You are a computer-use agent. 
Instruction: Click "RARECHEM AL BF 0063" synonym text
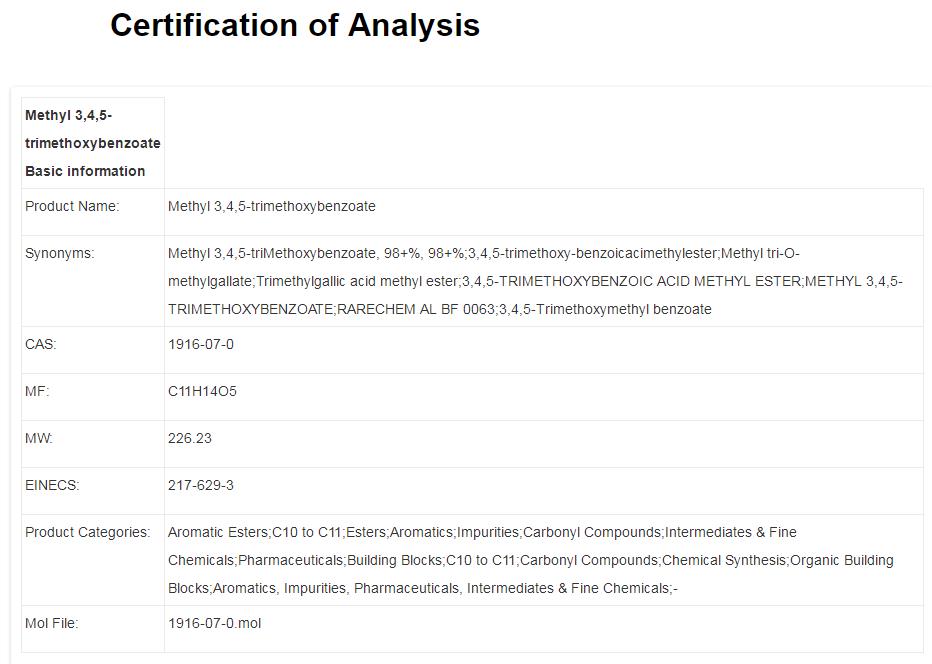point(416,309)
